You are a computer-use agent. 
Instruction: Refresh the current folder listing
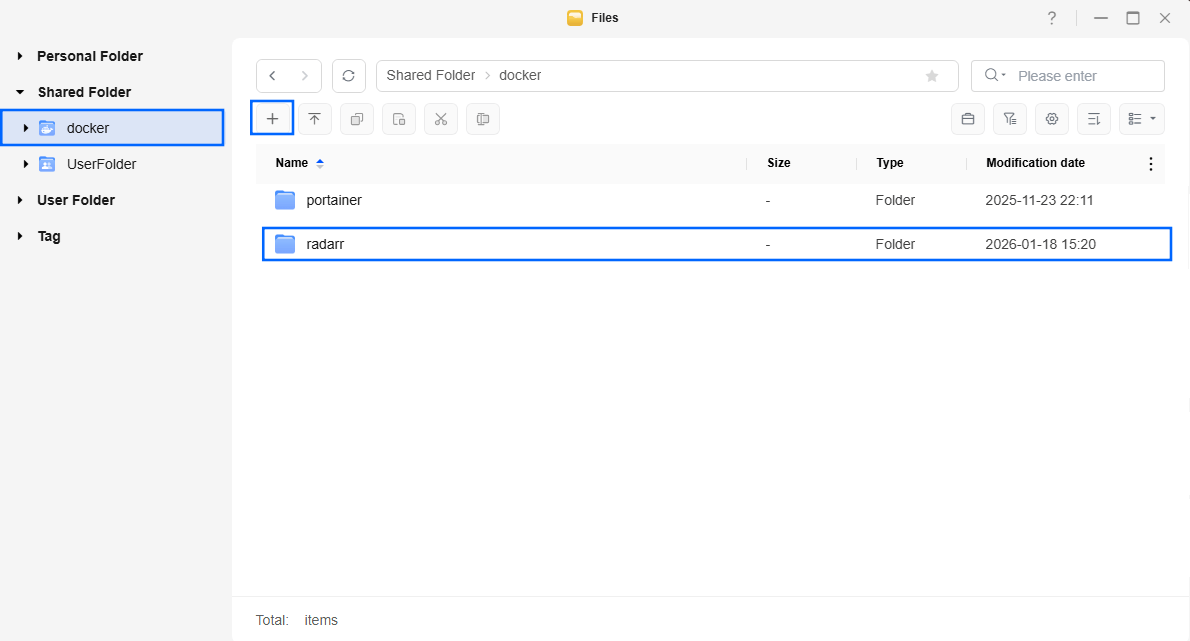coord(348,76)
